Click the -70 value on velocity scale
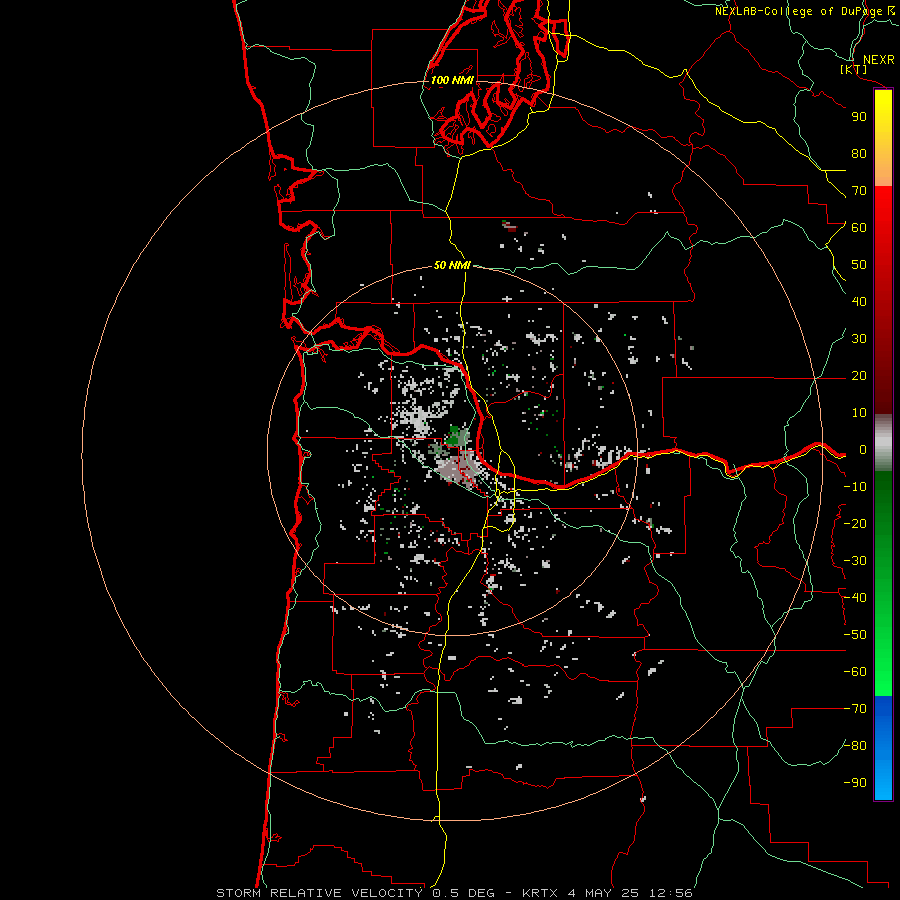This screenshot has width=900, height=900. tap(855, 709)
